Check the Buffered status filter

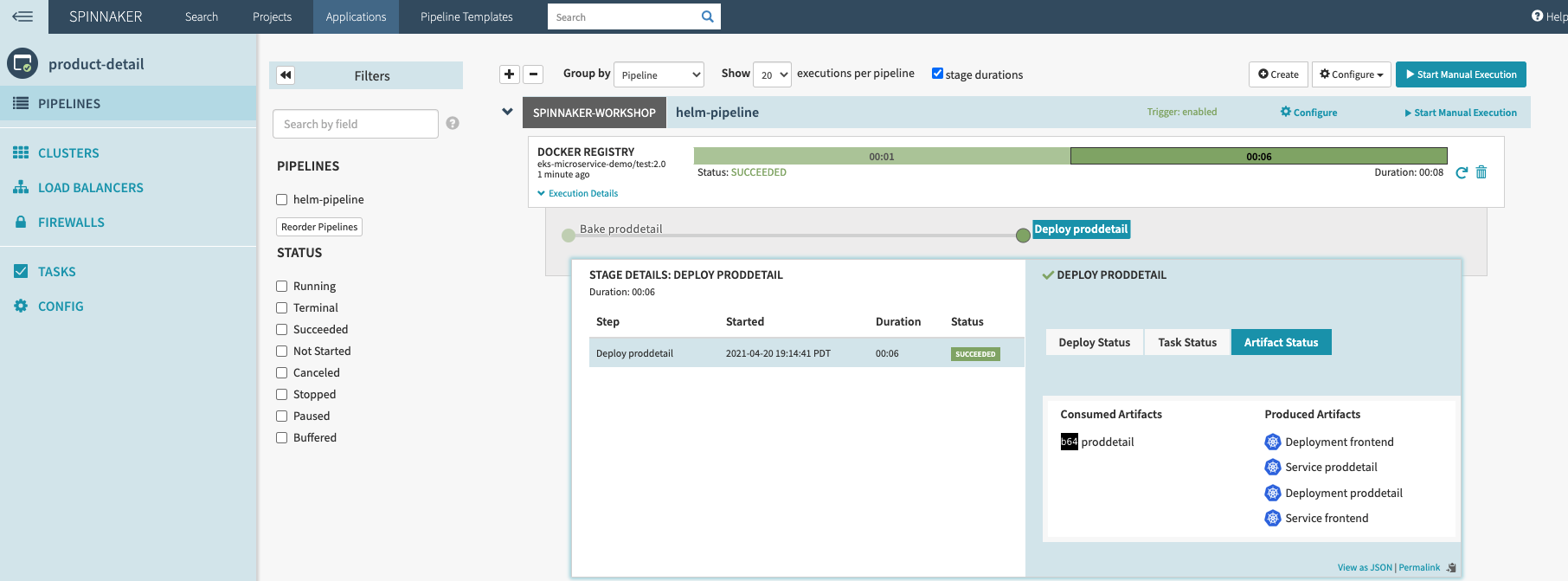(x=281, y=437)
